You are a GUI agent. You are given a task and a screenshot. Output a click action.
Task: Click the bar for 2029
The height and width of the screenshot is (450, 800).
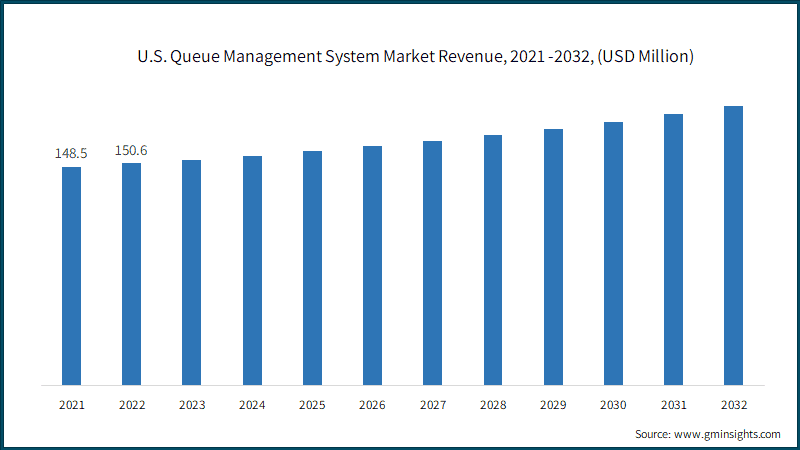coord(554,257)
